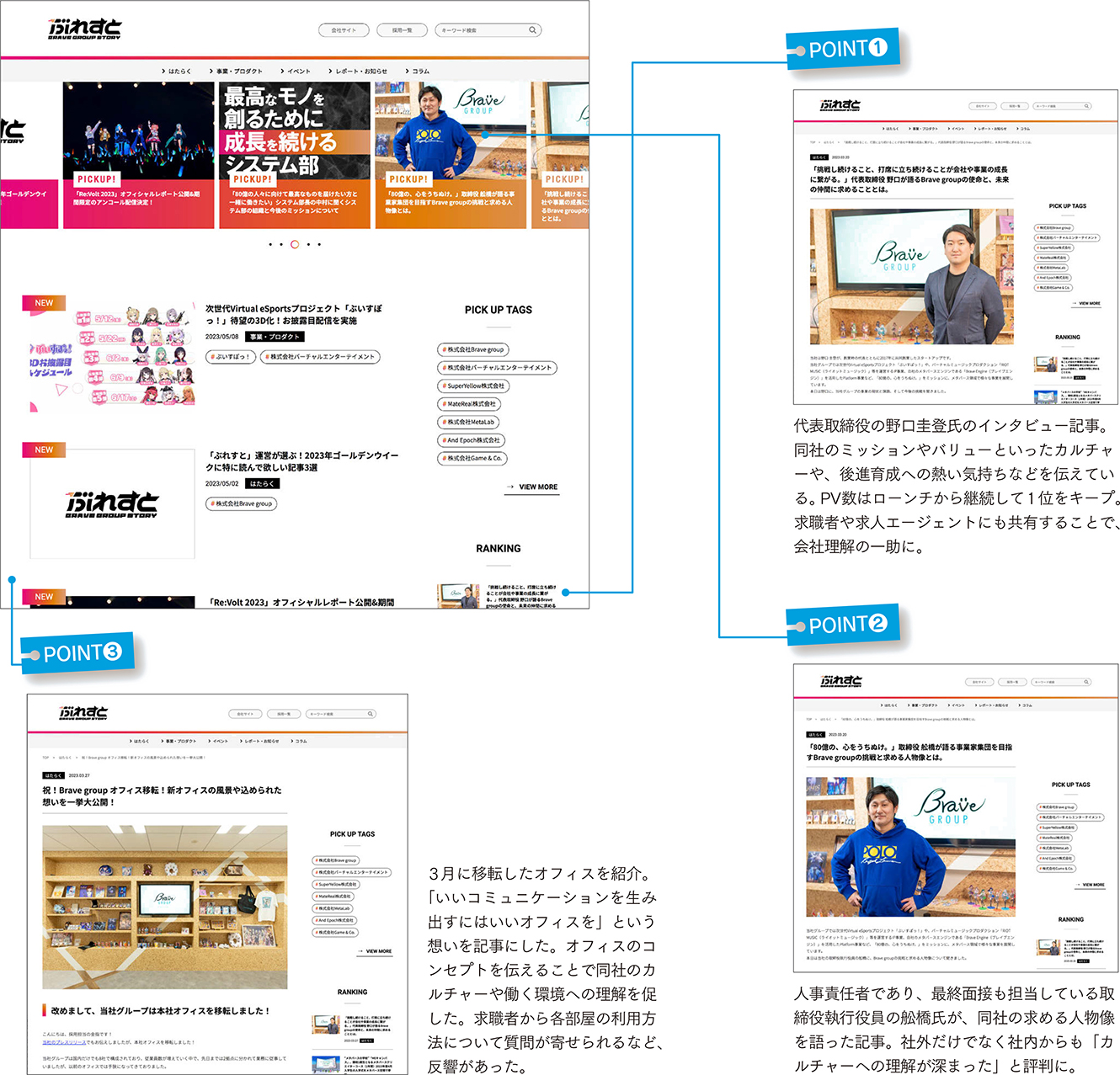Select 株式会社Game & Co. pick up tag on main page

click(472, 459)
